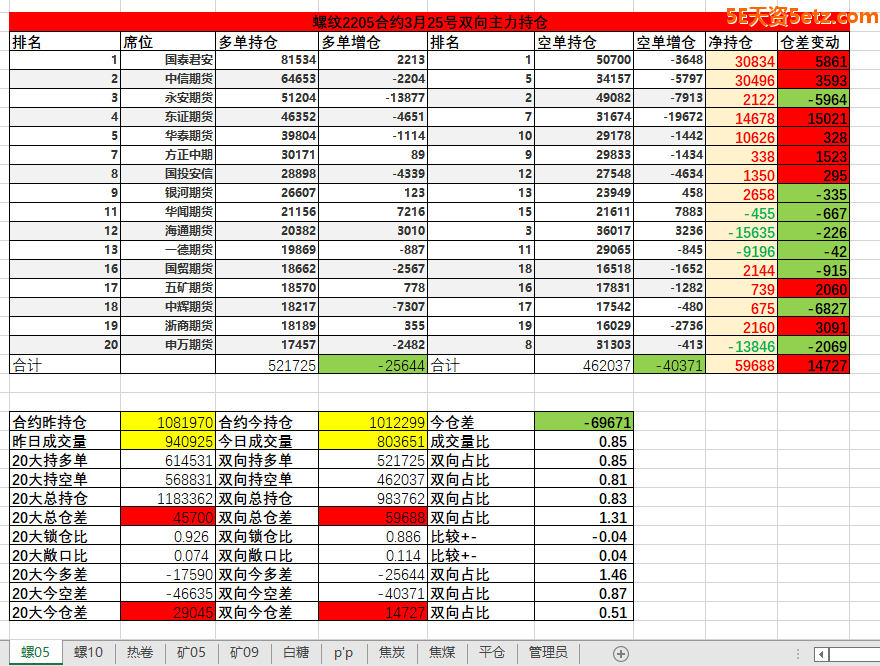This screenshot has width=880, height=666.
Task: Click the 申万期货 seat cell
Action: (168, 345)
